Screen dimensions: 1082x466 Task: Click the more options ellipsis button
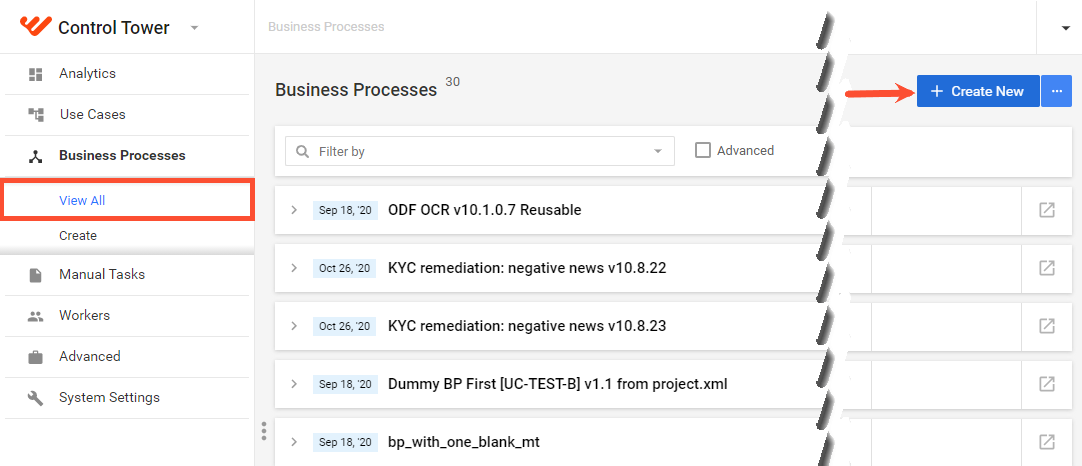(1056, 91)
